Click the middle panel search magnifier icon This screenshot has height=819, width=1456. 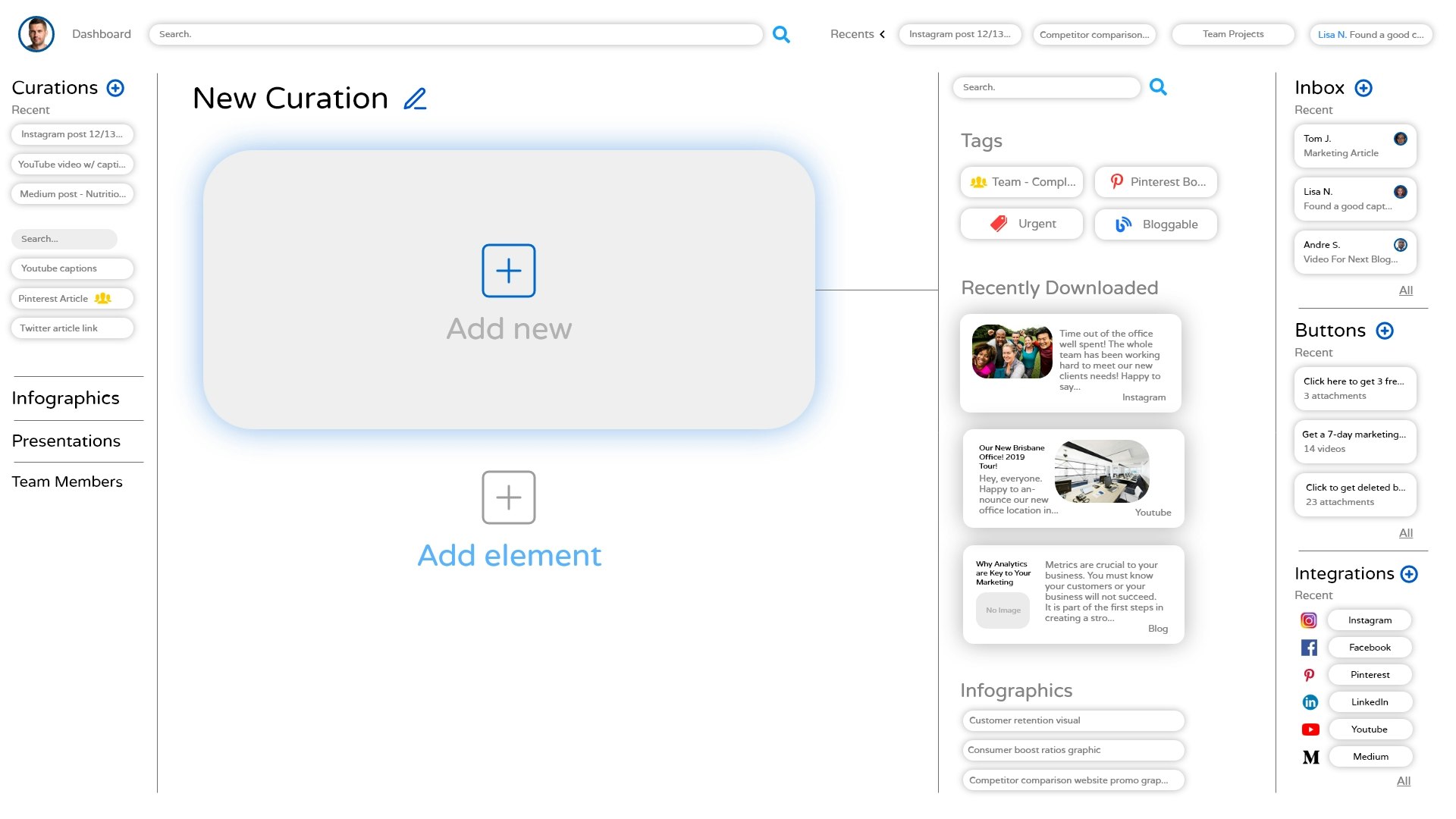pos(1158,87)
